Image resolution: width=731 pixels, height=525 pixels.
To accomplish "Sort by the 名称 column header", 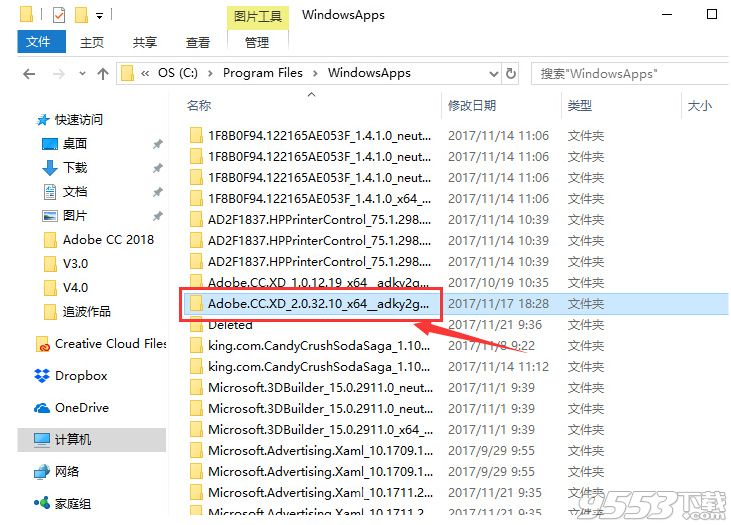I will (x=199, y=105).
